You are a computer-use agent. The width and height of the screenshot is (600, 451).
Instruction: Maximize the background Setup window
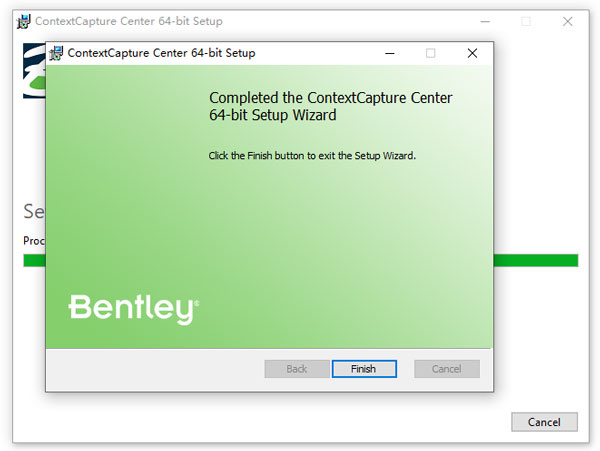pyautogui.click(x=526, y=21)
